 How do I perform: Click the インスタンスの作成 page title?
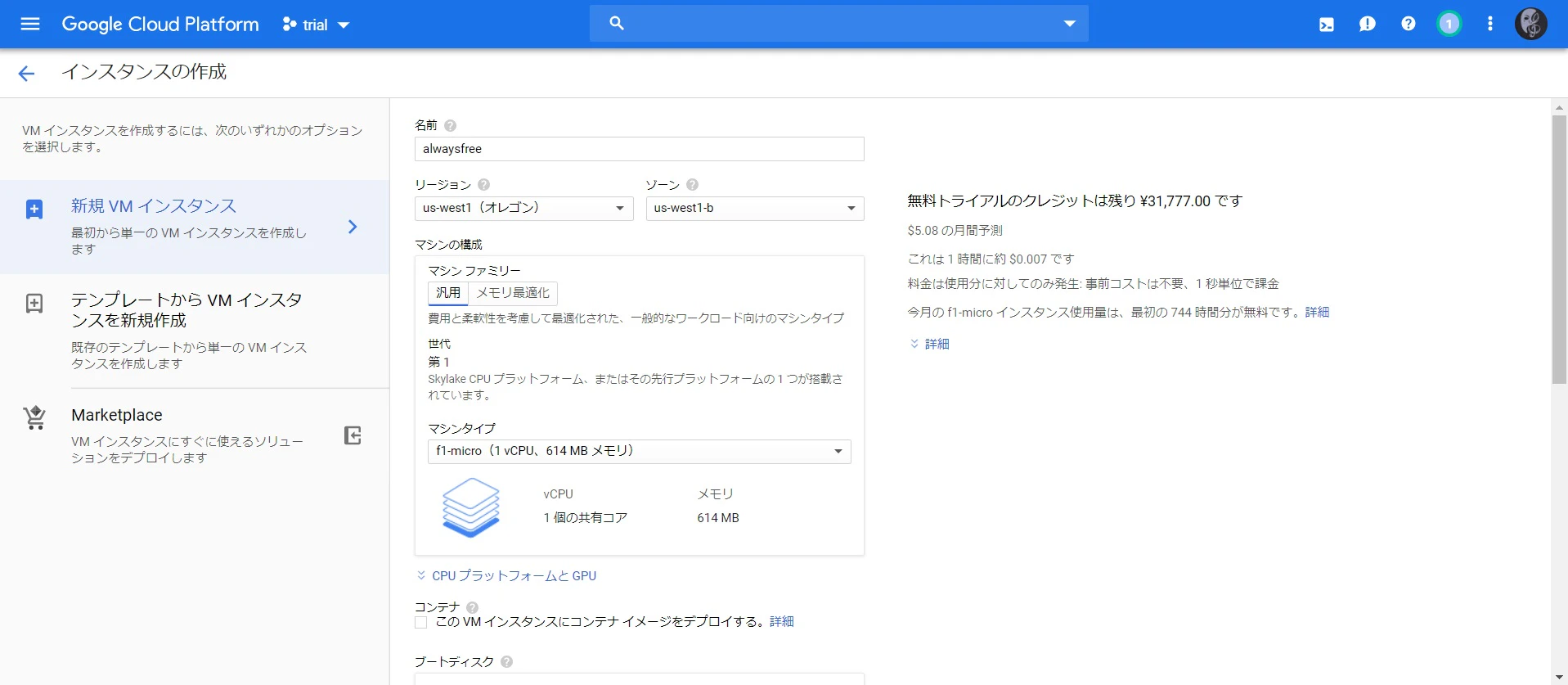tap(144, 72)
